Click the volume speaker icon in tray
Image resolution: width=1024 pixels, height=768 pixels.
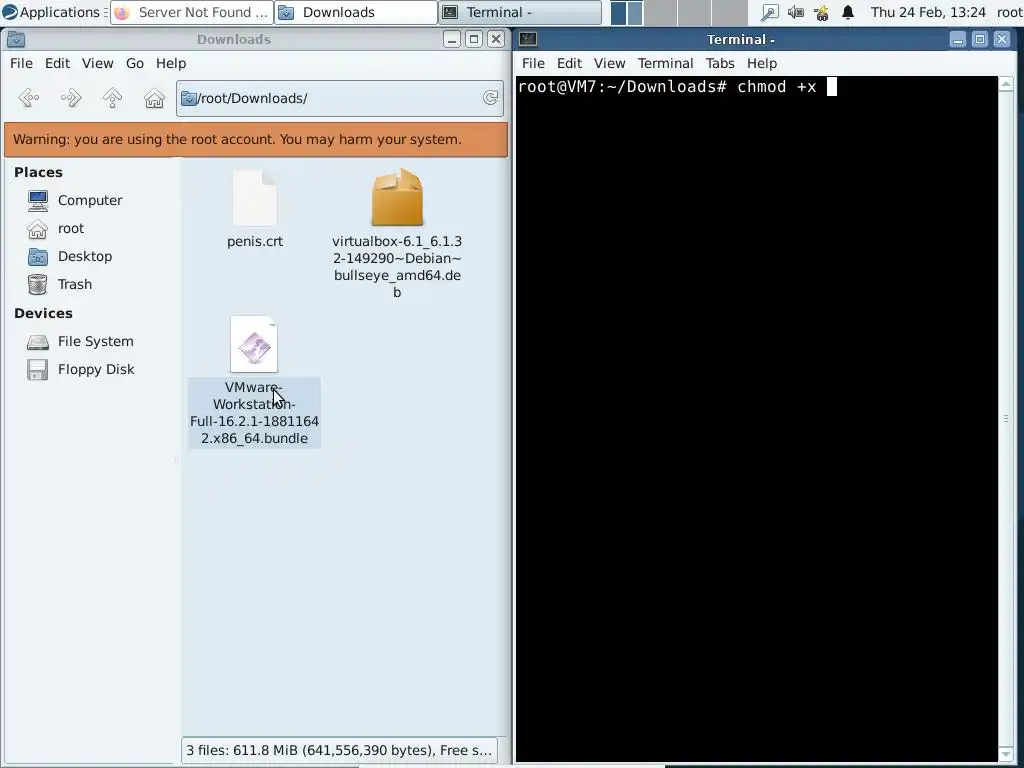tap(795, 12)
